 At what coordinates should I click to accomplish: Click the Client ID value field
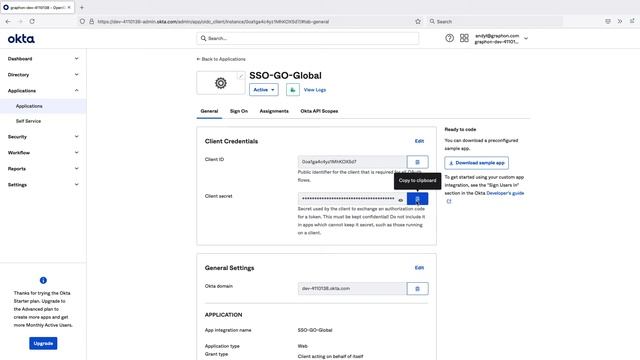[x=352, y=162]
